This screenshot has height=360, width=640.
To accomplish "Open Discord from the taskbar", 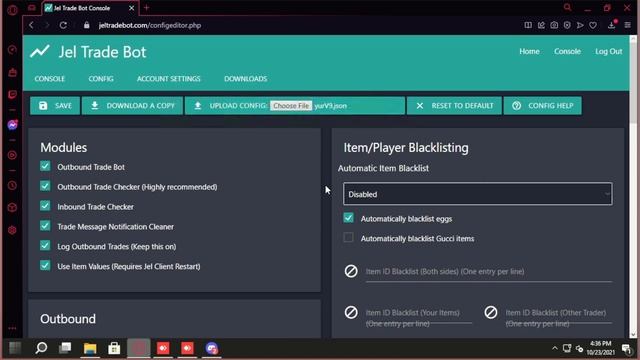I will tap(211, 348).
